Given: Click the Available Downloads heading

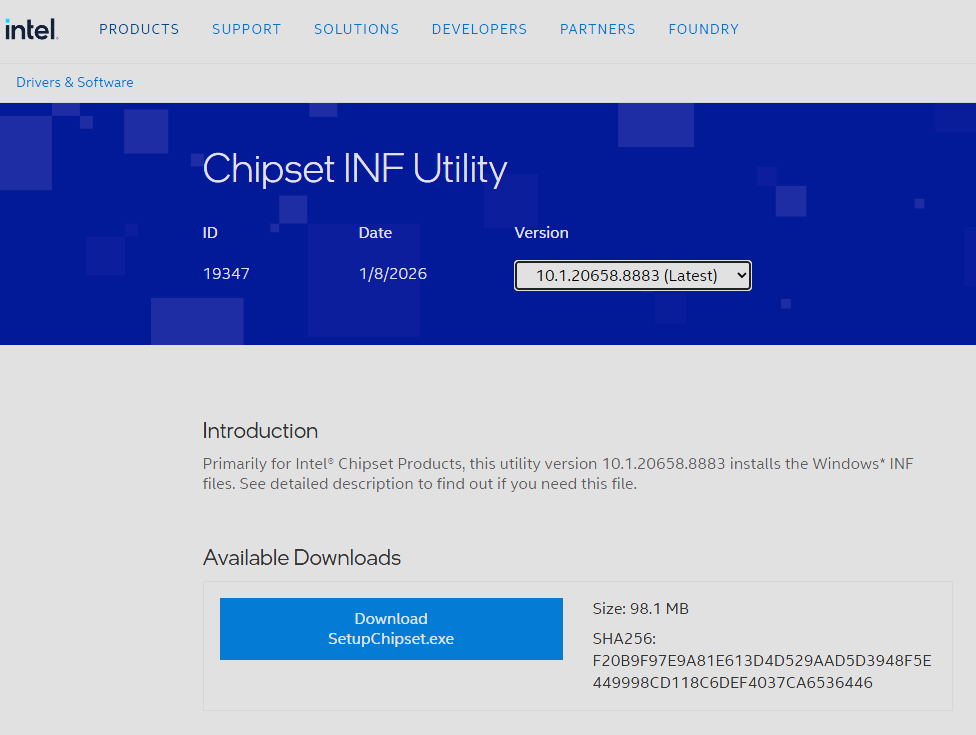Looking at the screenshot, I should pos(302,558).
